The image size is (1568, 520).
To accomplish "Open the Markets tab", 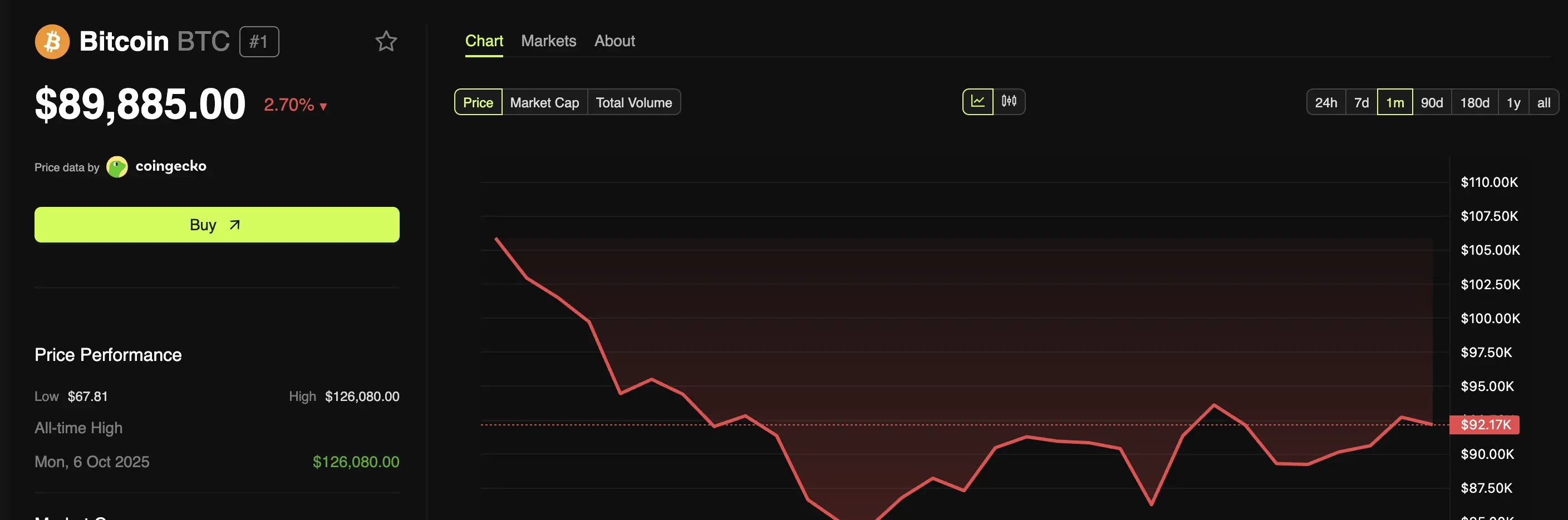I will (548, 41).
